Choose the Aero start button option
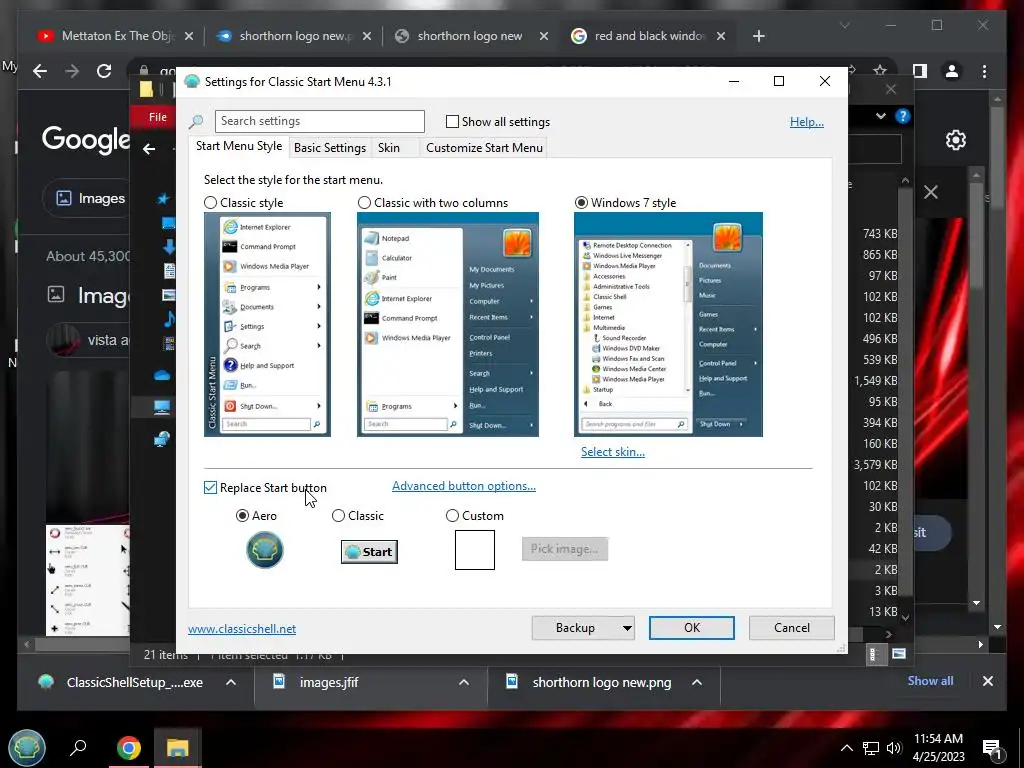Image resolution: width=1024 pixels, height=768 pixels. click(242, 516)
